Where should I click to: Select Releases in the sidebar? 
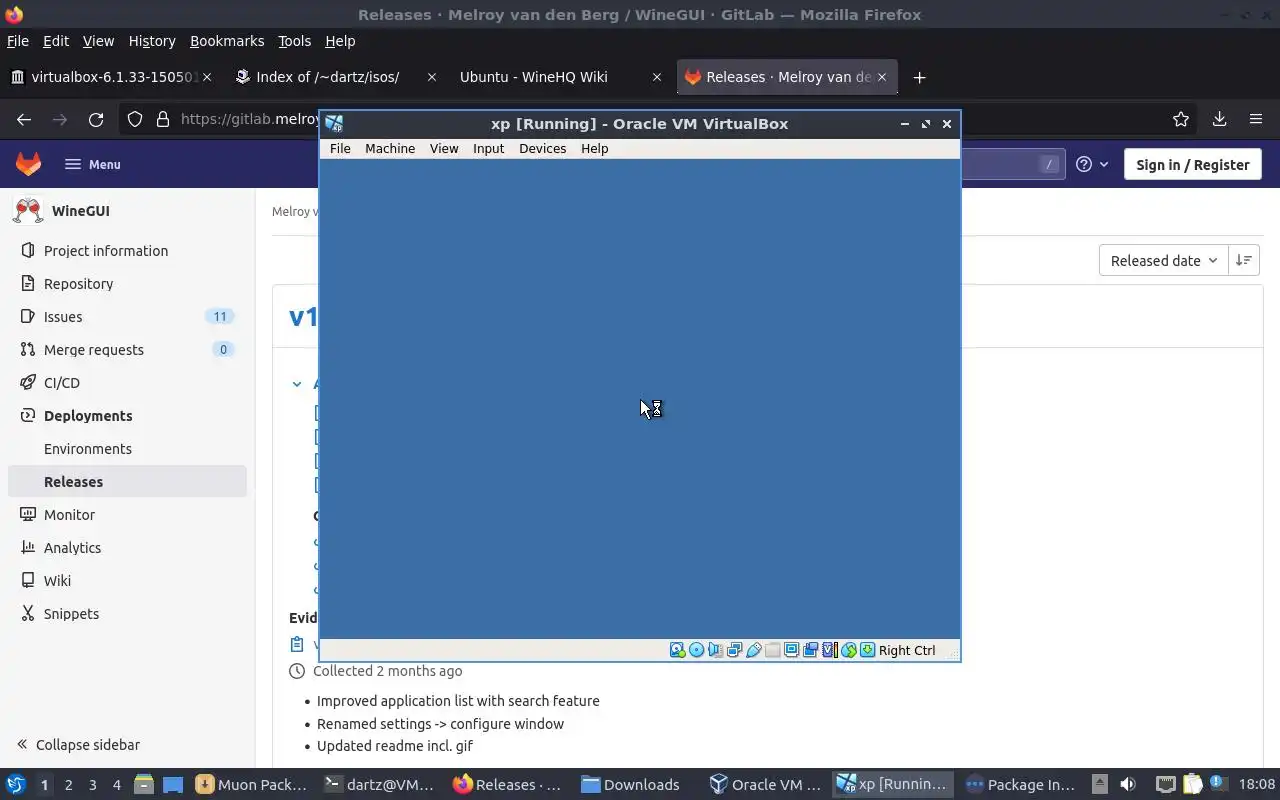127,482
